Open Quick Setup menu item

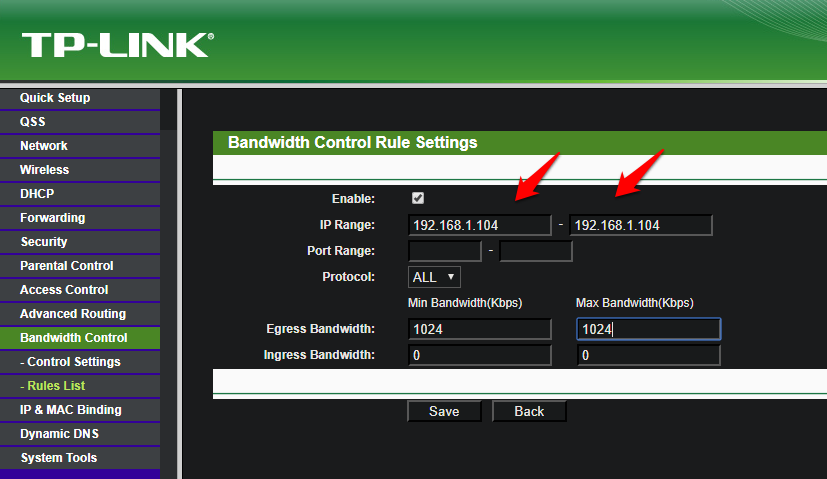80,98
